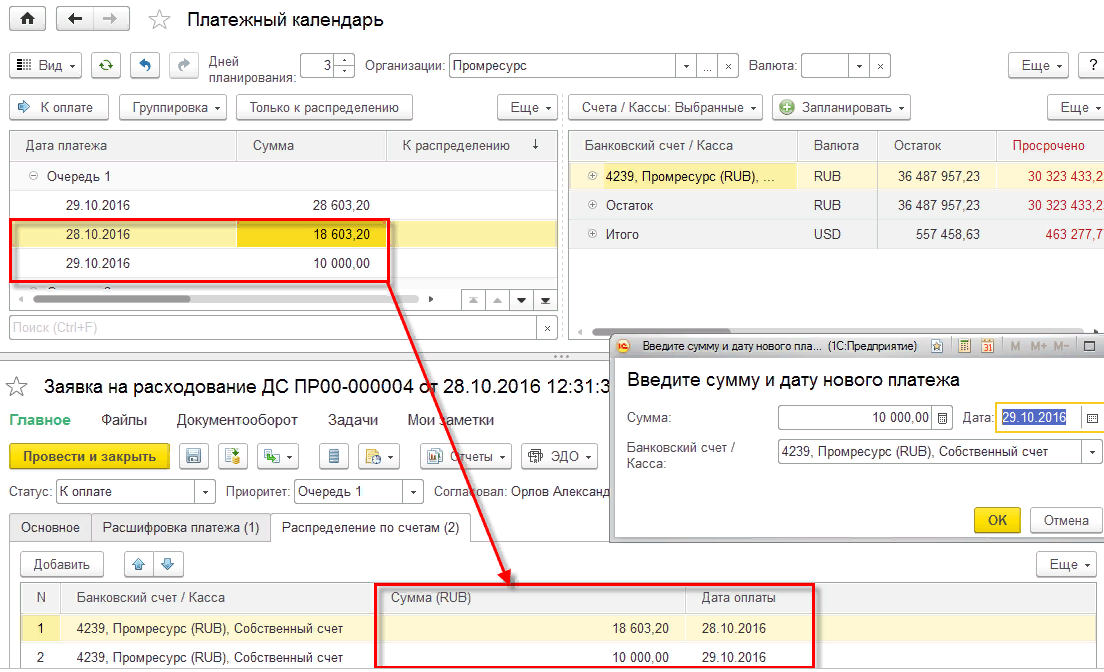Click the blue undo arrow icon
The width and height of the screenshot is (1104, 672).
tap(145, 66)
